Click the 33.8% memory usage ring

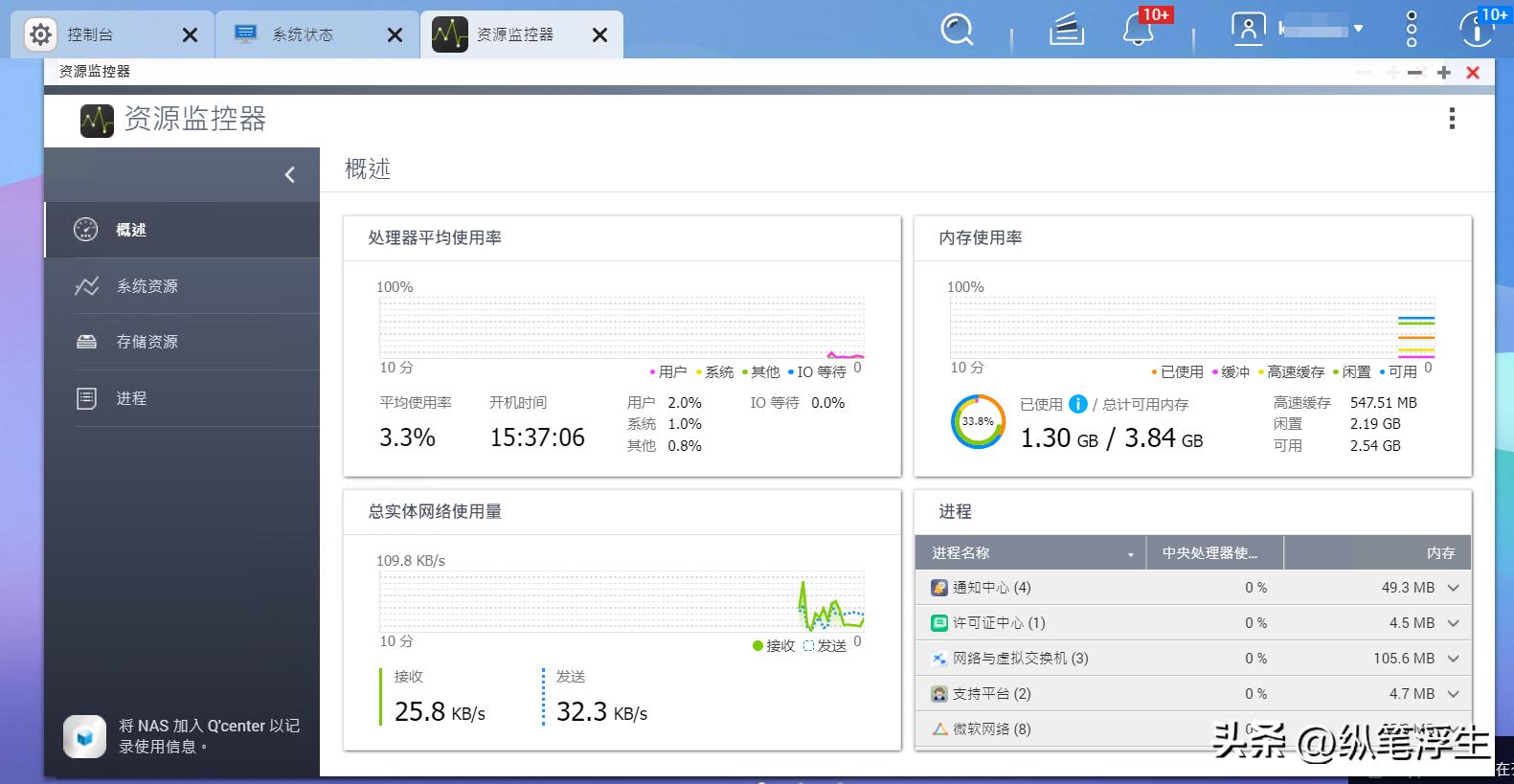[x=978, y=421]
